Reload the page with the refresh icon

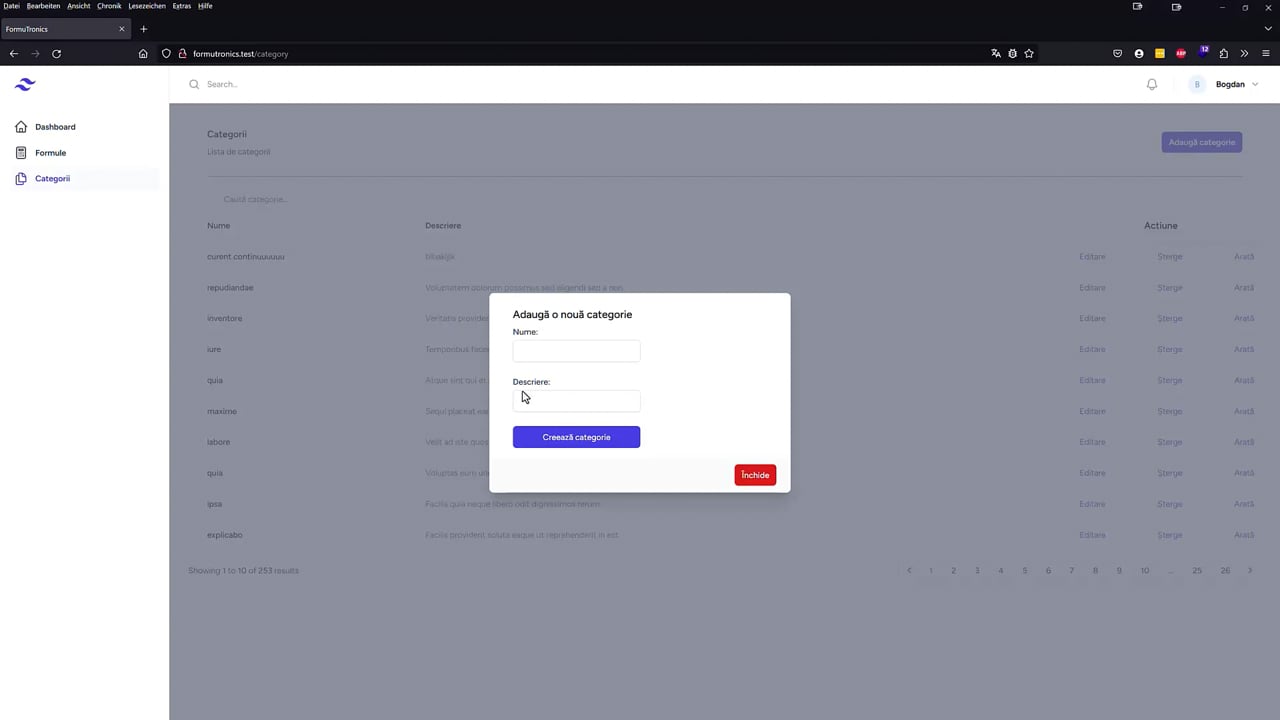pos(56,53)
